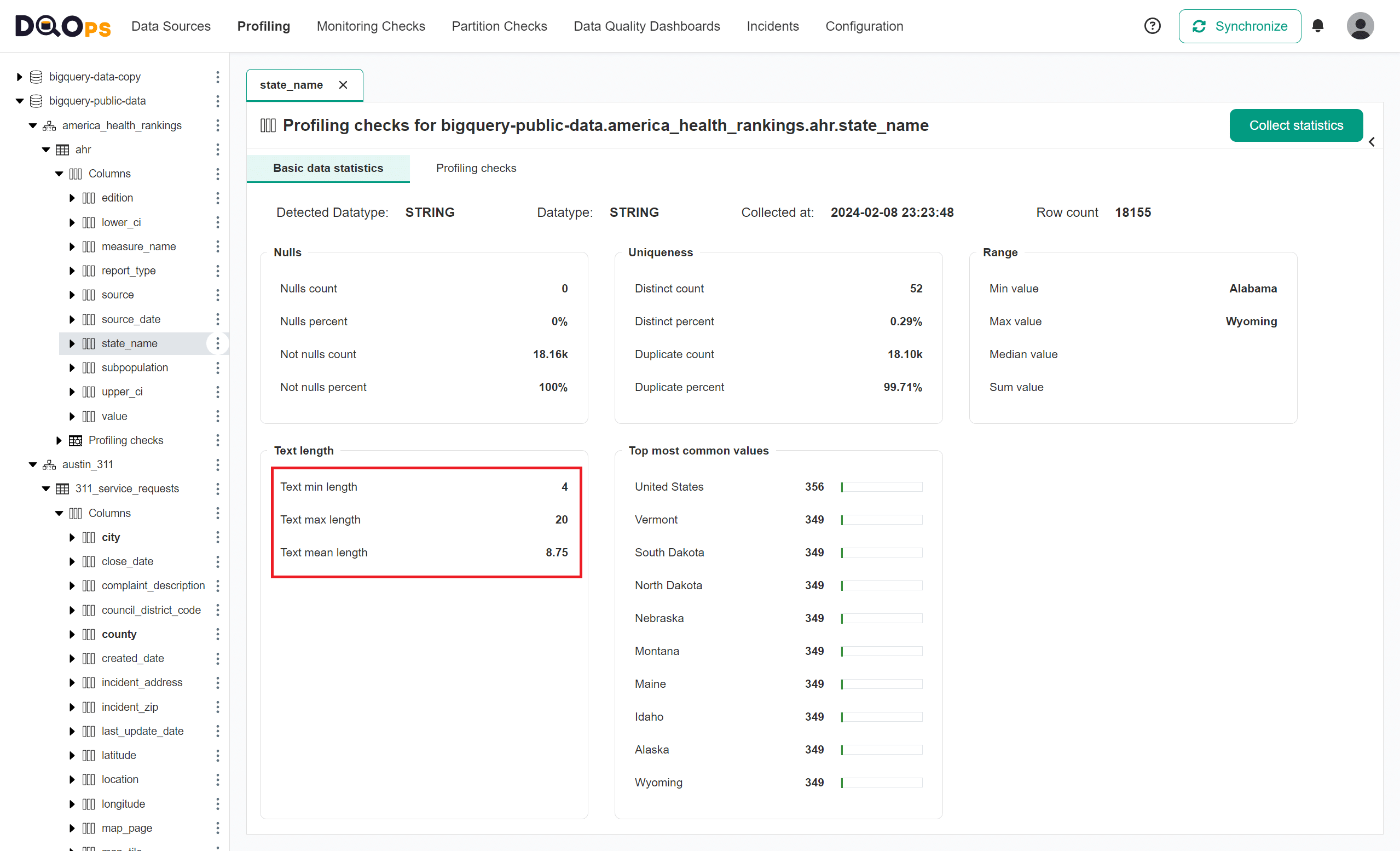Screen dimensions: 1400x851
Task: Click the user avatar icon
Action: point(1360,26)
